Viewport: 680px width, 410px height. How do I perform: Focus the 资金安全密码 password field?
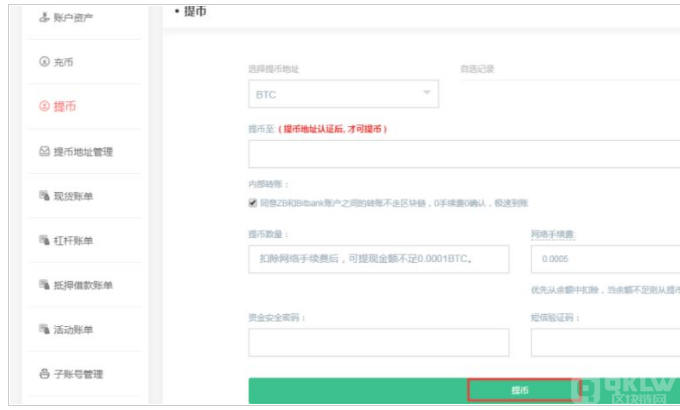379,342
